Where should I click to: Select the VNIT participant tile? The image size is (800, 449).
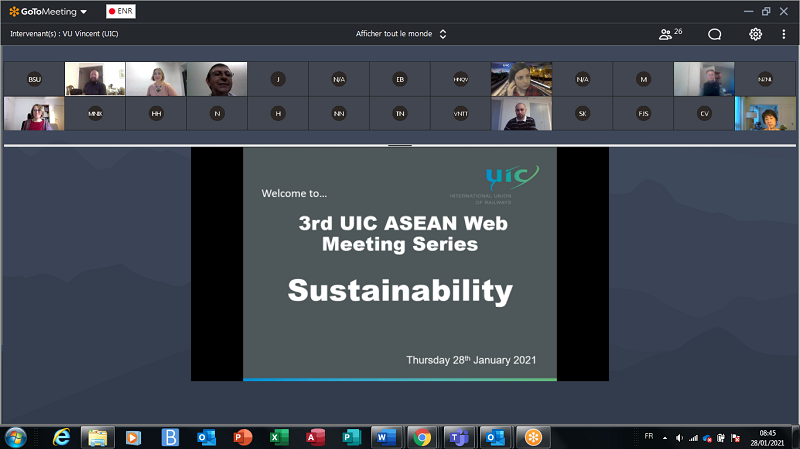[460, 114]
